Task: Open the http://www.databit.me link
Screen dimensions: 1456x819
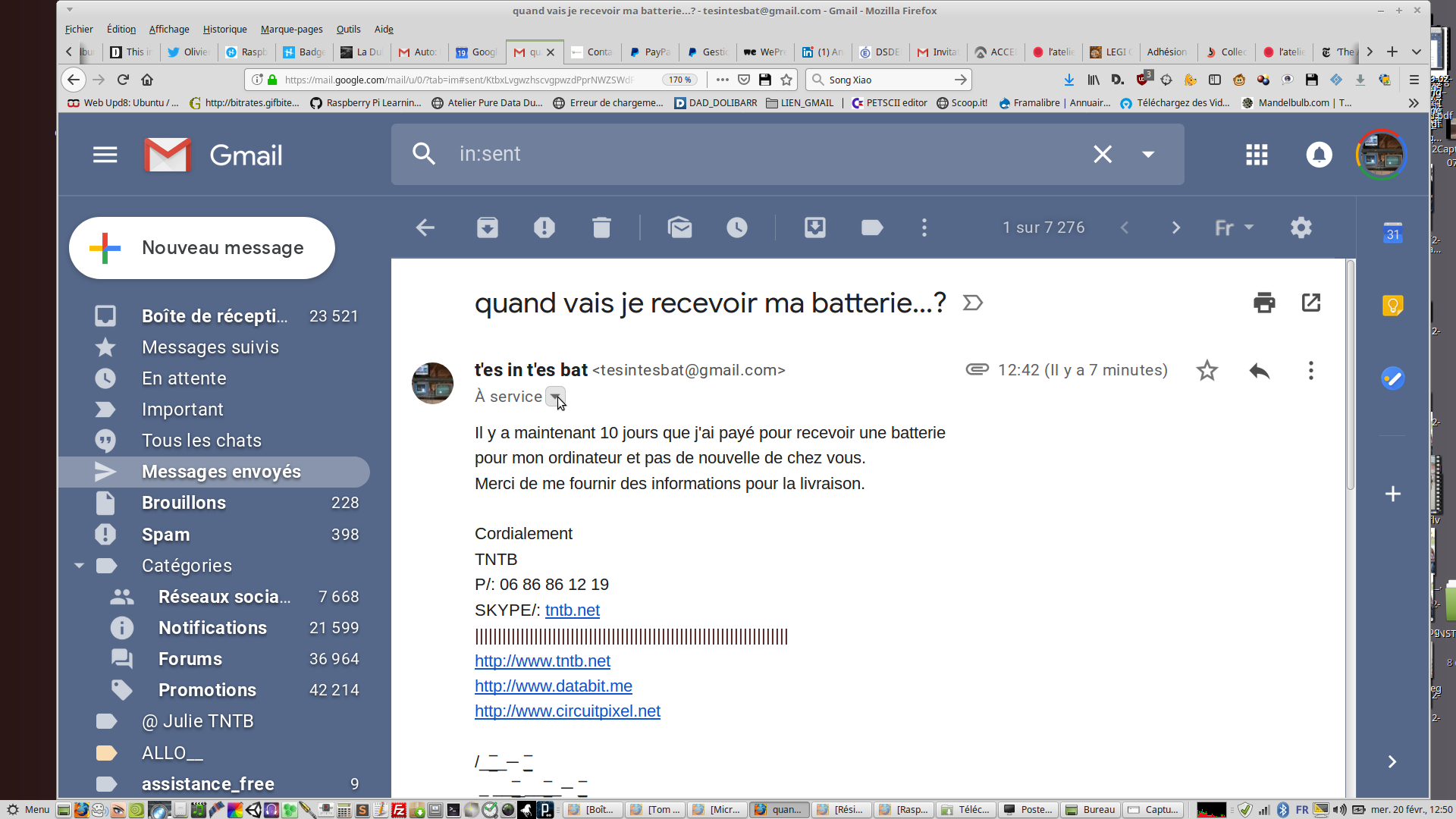Action: coord(553,686)
